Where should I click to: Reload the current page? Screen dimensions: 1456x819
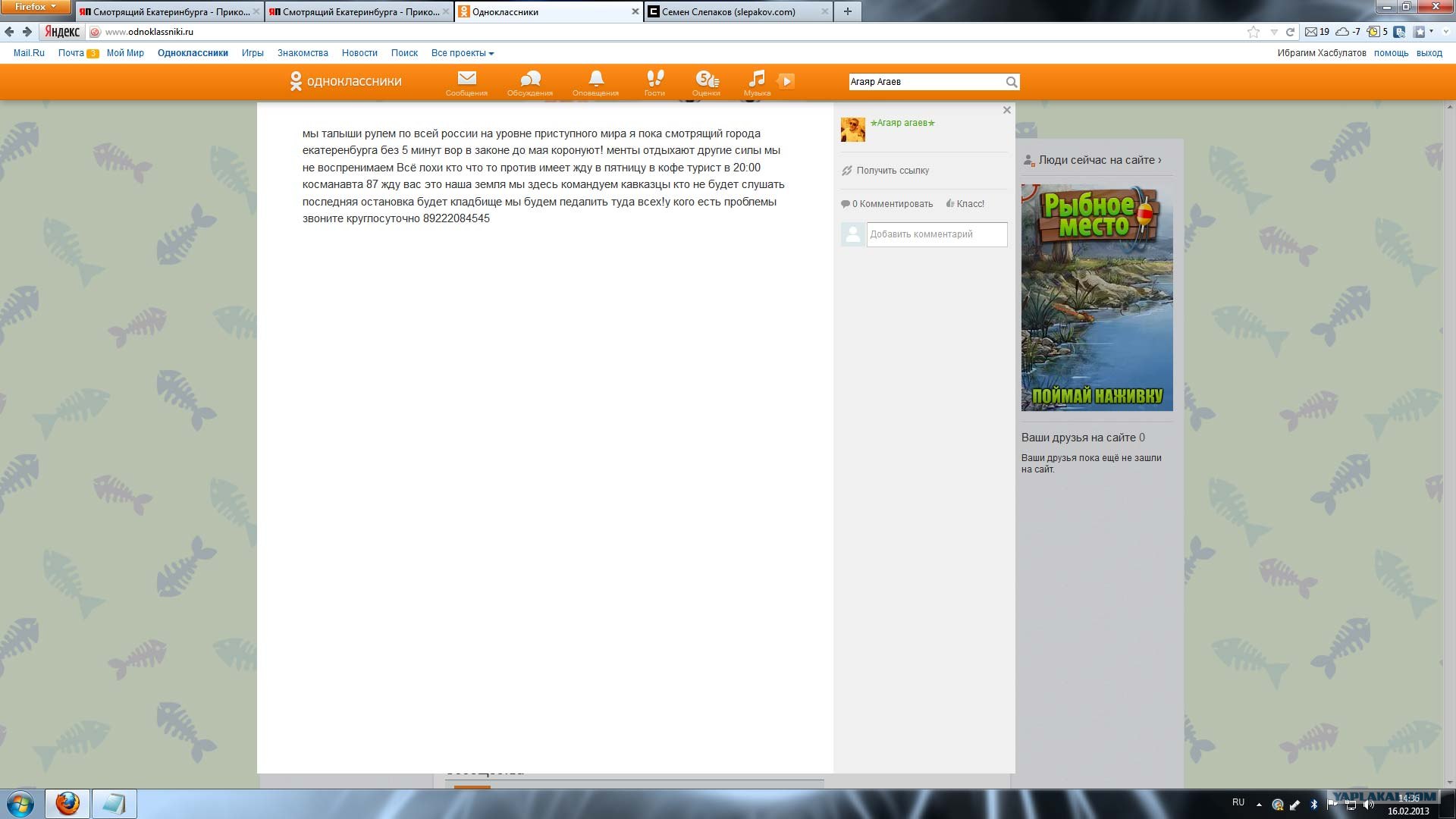[x=1290, y=32]
